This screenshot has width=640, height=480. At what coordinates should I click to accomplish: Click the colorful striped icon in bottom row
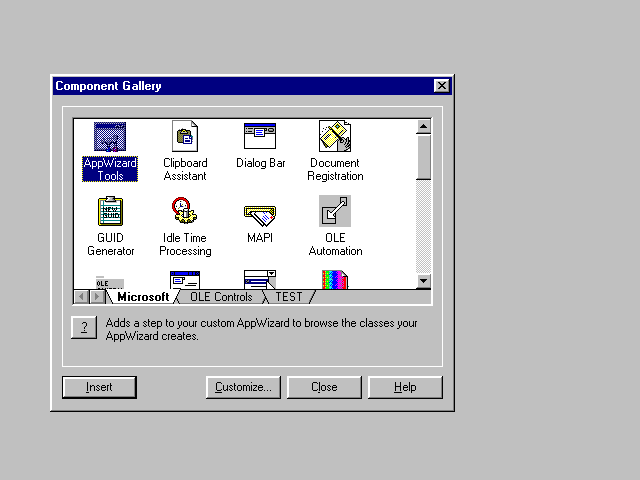pyautogui.click(x=334, y=280)
